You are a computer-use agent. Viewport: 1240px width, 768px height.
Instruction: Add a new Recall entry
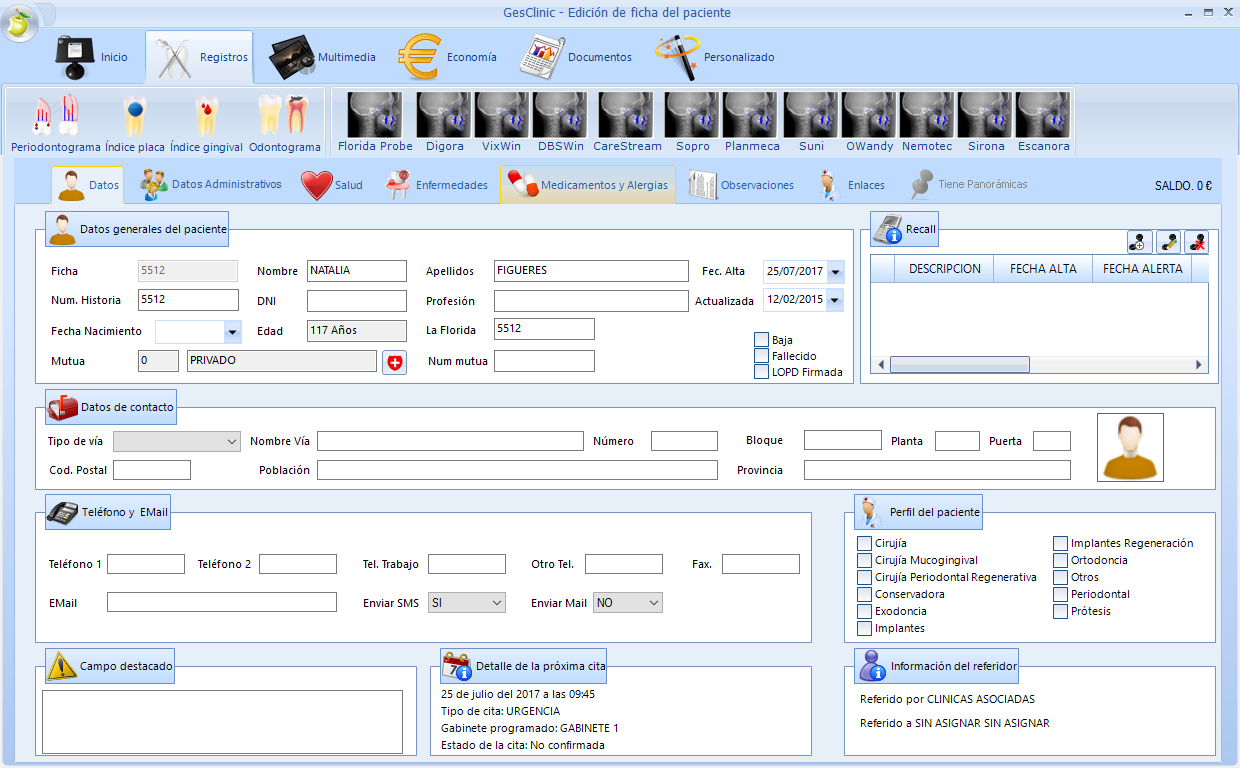click(x=1140, y=241)
